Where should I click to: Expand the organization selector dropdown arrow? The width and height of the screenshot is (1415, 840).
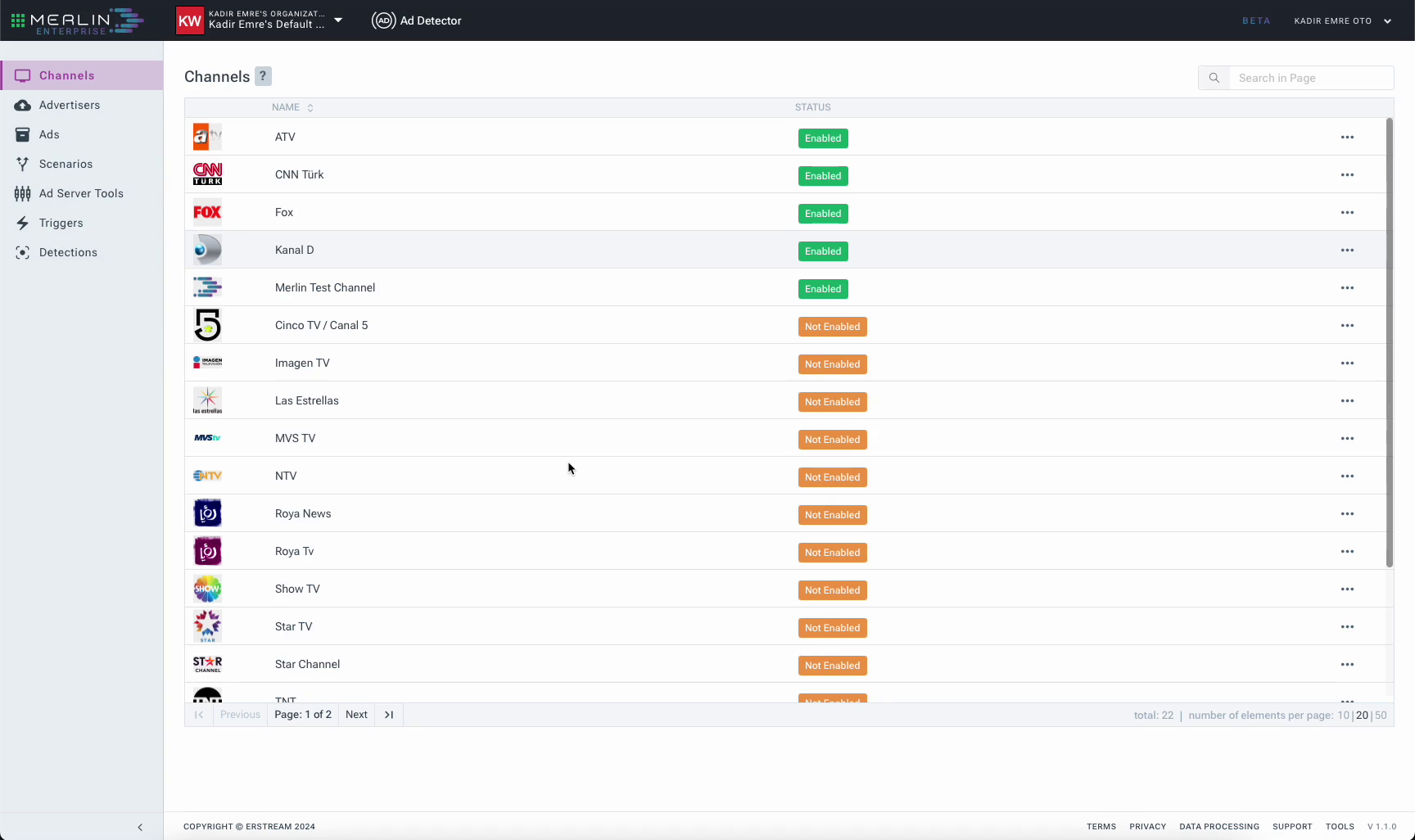click(338, 20)
